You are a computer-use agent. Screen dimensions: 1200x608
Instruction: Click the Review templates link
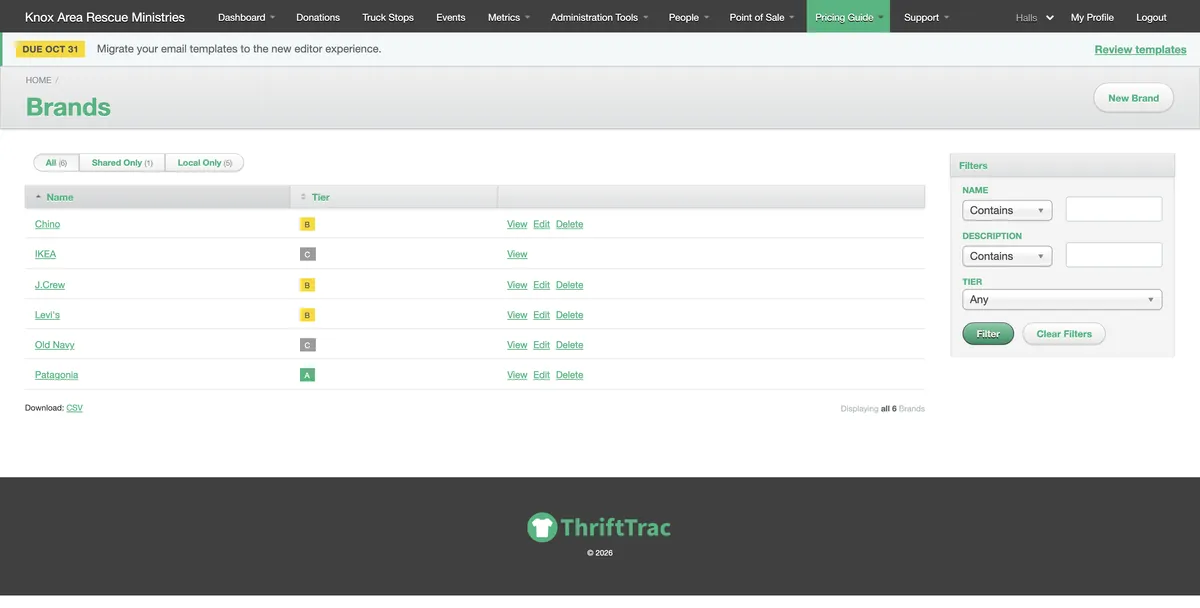[1140, 49]
